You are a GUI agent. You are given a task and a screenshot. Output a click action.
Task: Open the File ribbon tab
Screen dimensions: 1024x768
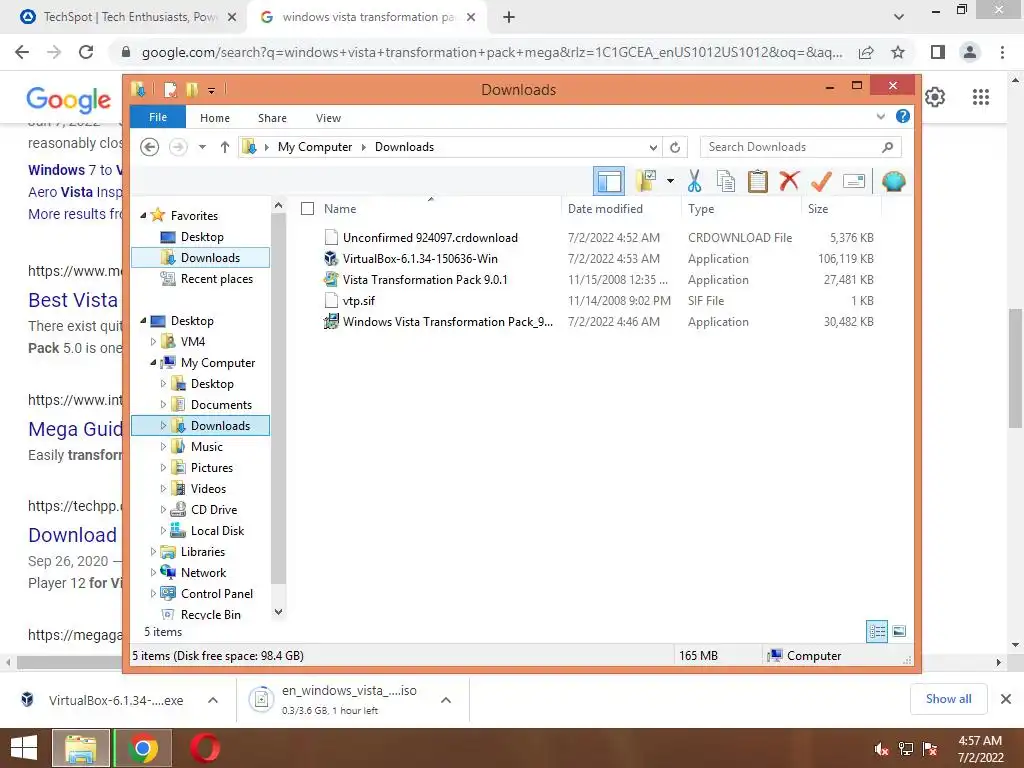click(x=158, y=117)
